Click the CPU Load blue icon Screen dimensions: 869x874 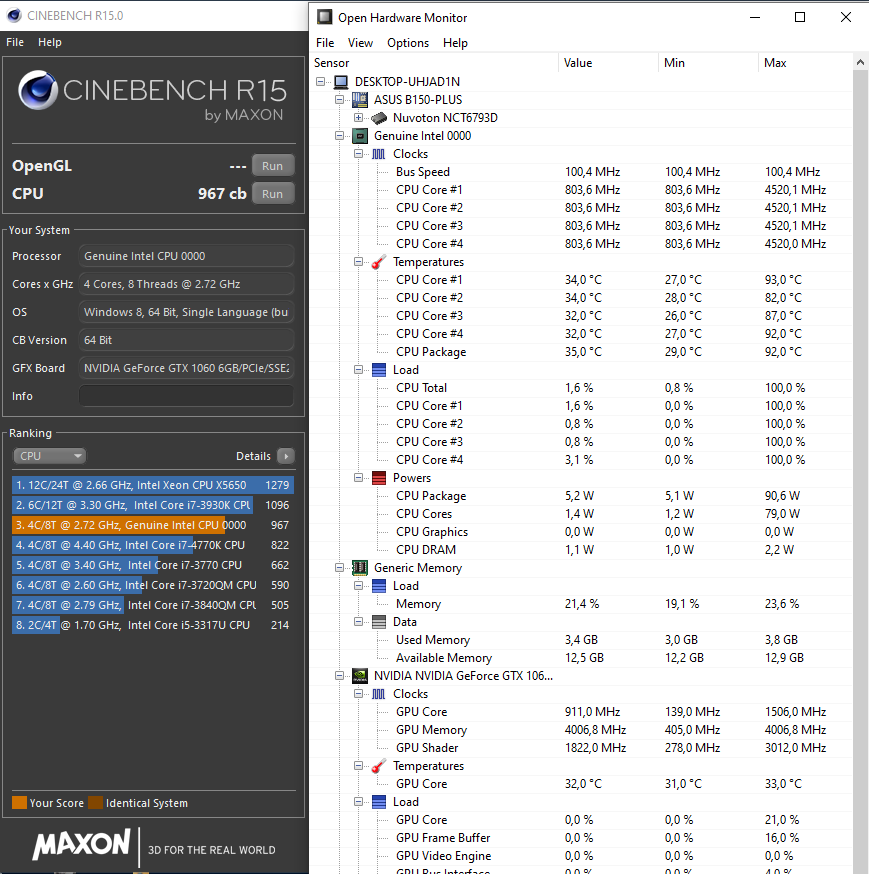[x=379, y=370]
